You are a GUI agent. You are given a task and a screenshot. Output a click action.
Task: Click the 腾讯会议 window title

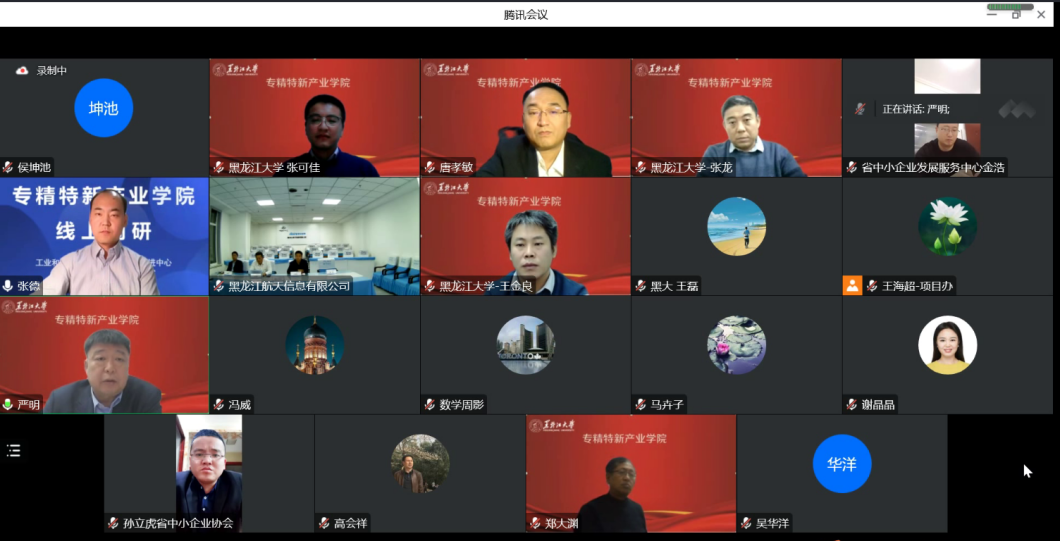[x=526, y=14]
